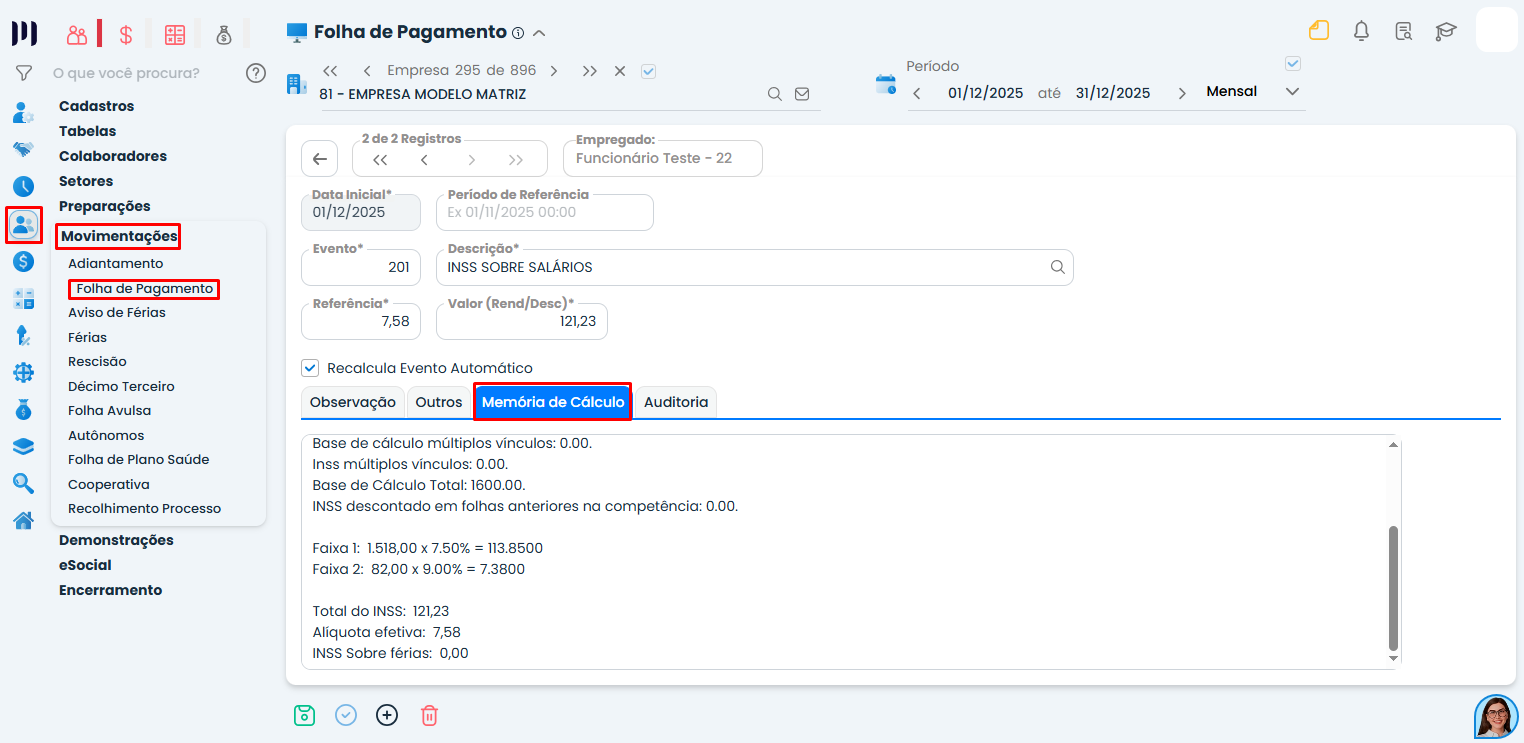Collapse the Folha de Pagamento title chevron

tap(539, 33)
